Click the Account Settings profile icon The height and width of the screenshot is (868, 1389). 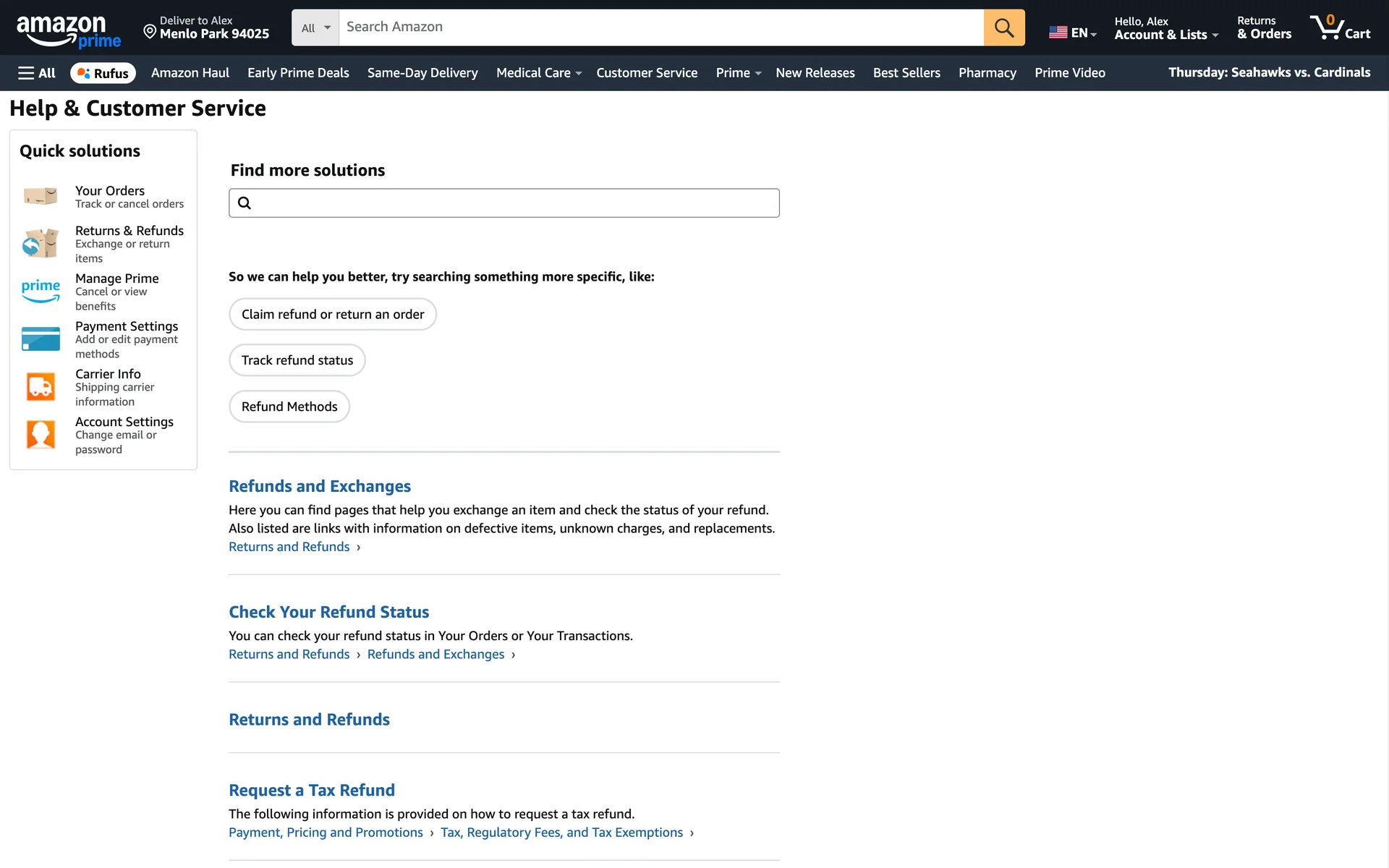click(x=41, y=434)
